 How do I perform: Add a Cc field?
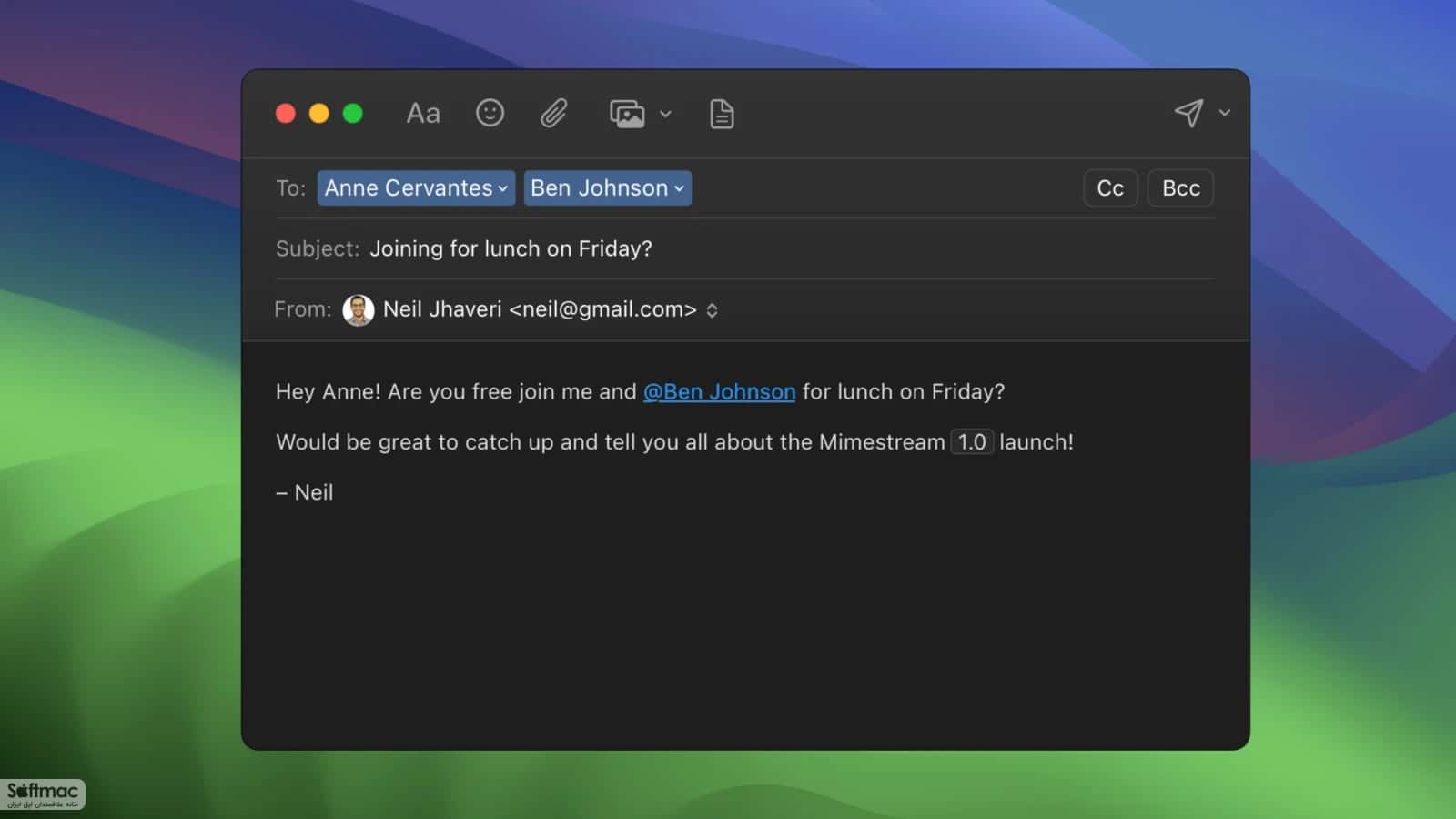(x=1110, y=188)
